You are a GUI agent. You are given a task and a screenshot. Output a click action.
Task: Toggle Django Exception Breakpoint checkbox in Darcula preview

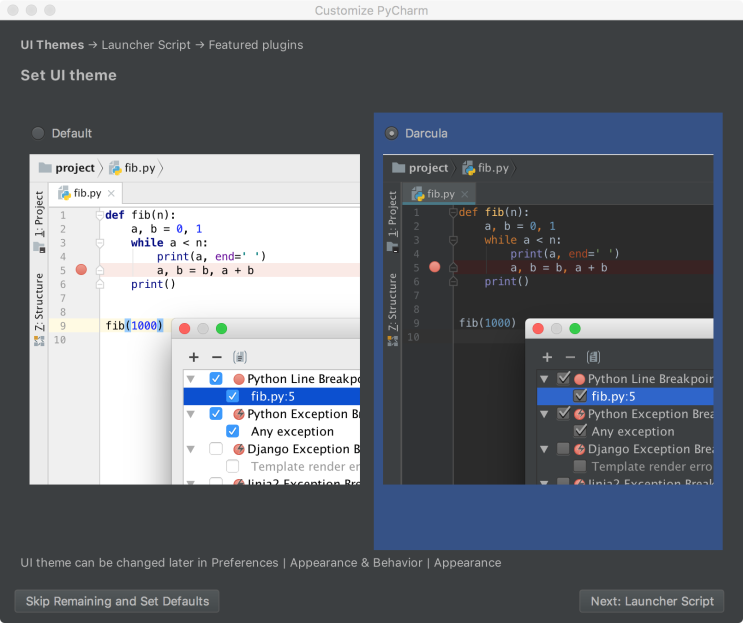point(563,449)
